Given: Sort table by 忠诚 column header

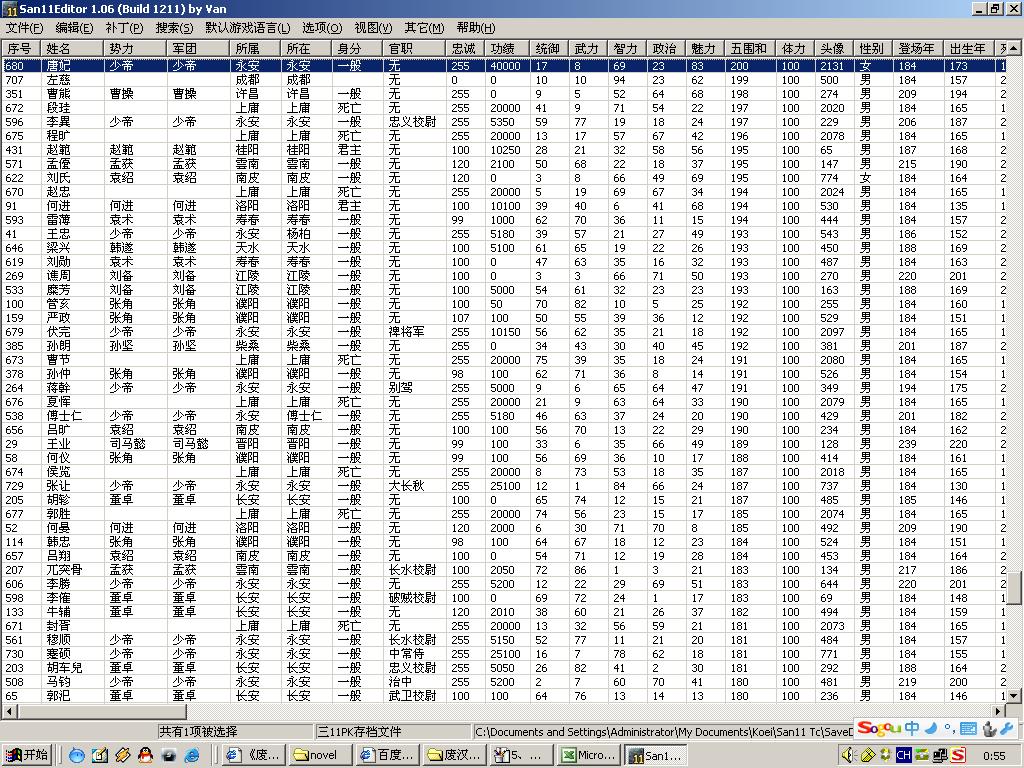Looking at the screenshot, I should click(464, 48).
